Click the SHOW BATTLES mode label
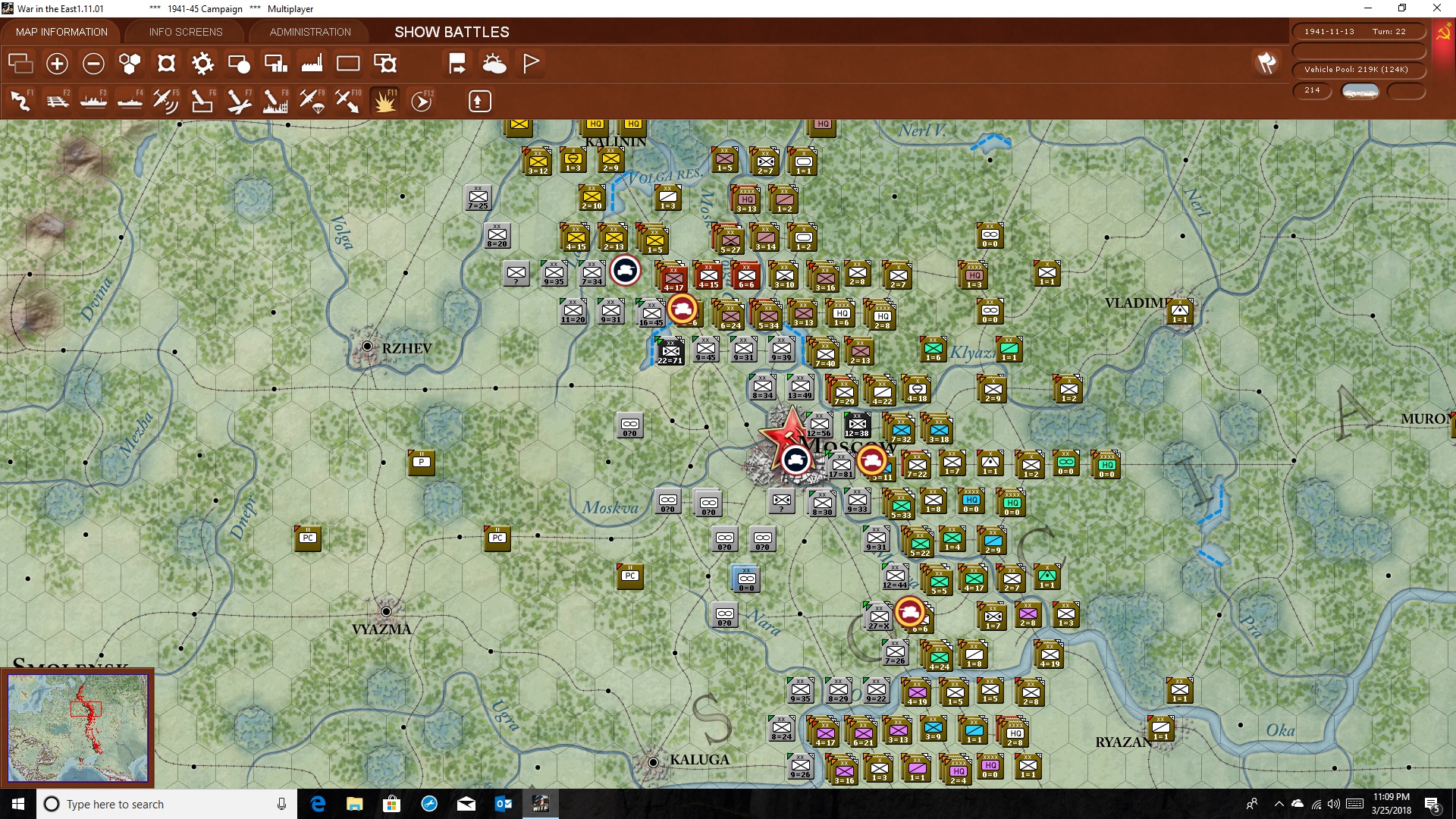 tap(452, 32)
